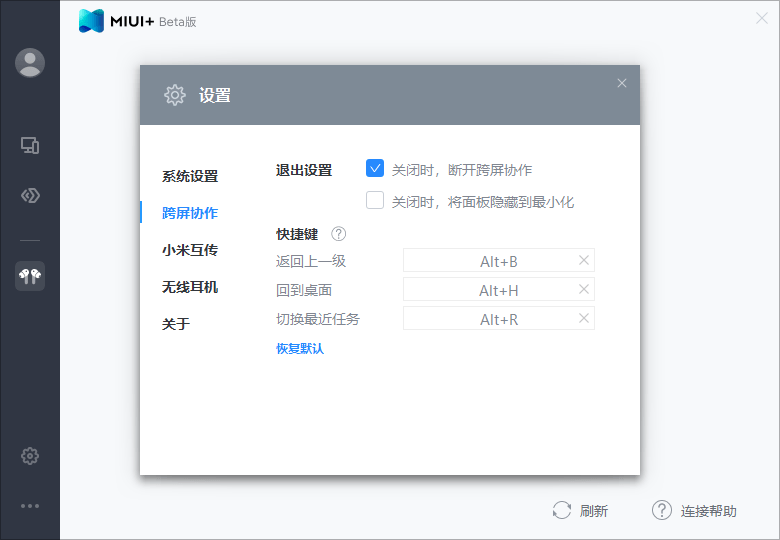Screen dimensions: 780x540
Task: Enable 关闭时，将面板隐藏到最小化 checkbox
Action: pyautogui.click(x=375, y=200)
